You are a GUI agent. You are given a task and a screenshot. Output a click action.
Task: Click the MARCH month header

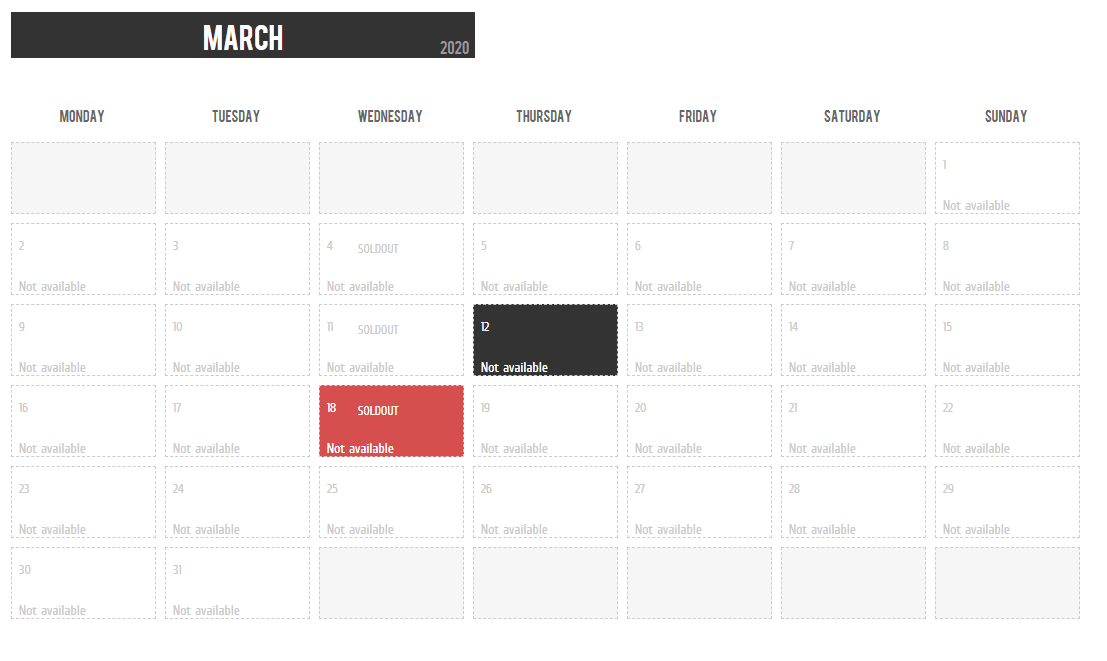click(x=243, y=38)
